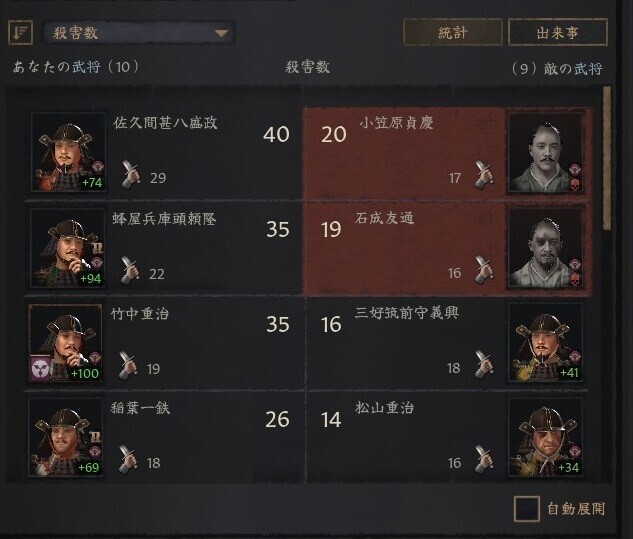Click the sword icon beside 松山重治
Screen dimensions: 633x539
pos(484,459)
